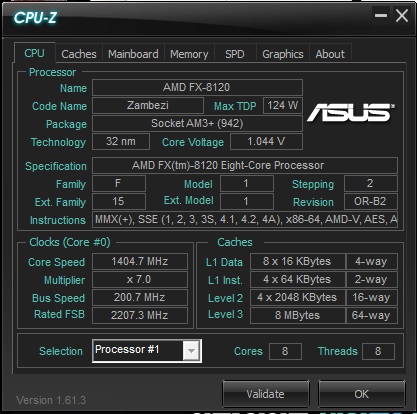Click the Level 2 4 x 2048 KBytes value
This screenshot has width=417, height=414.
coord(297,297)
